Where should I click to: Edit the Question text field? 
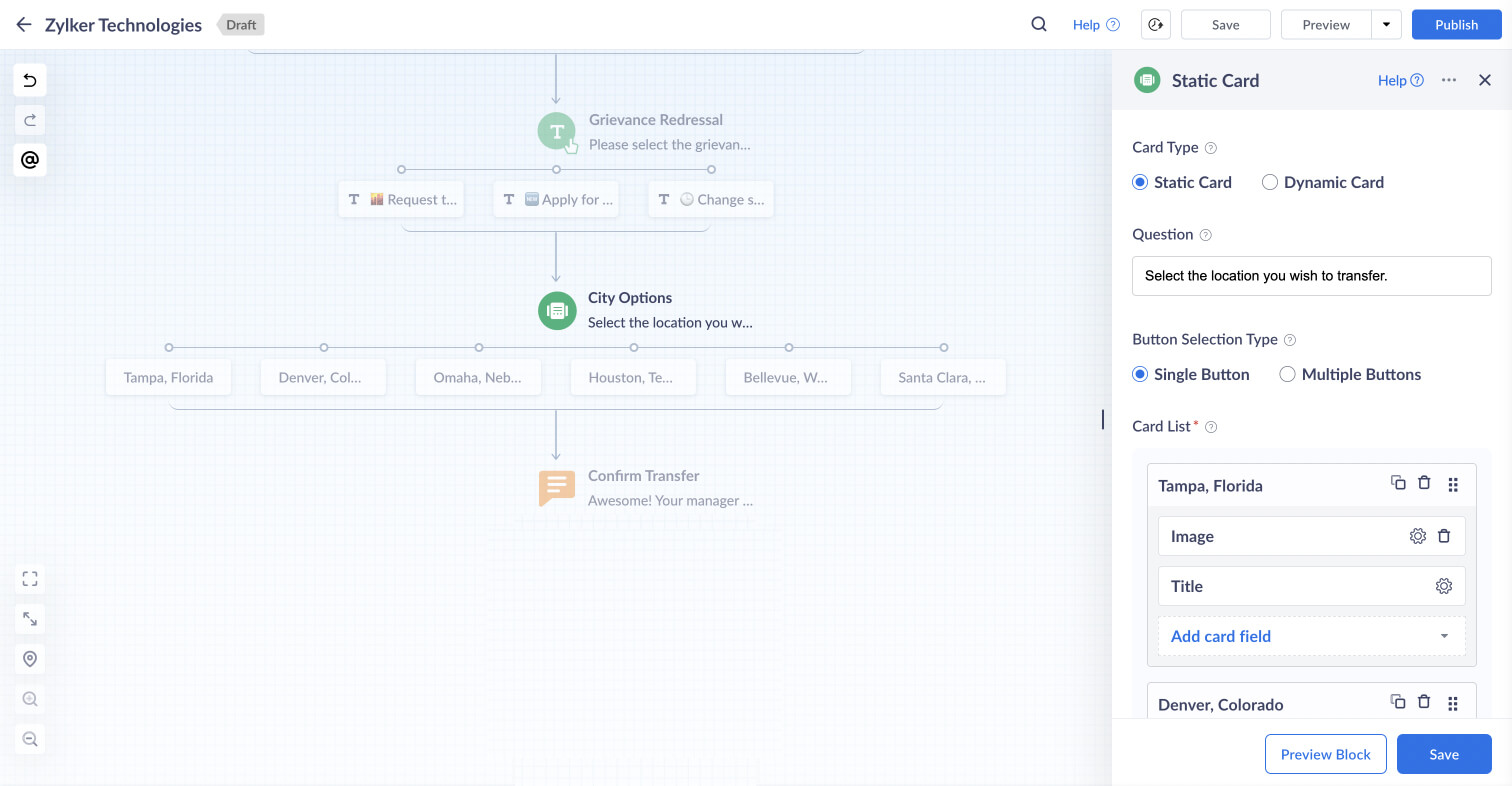point(1312,276)
